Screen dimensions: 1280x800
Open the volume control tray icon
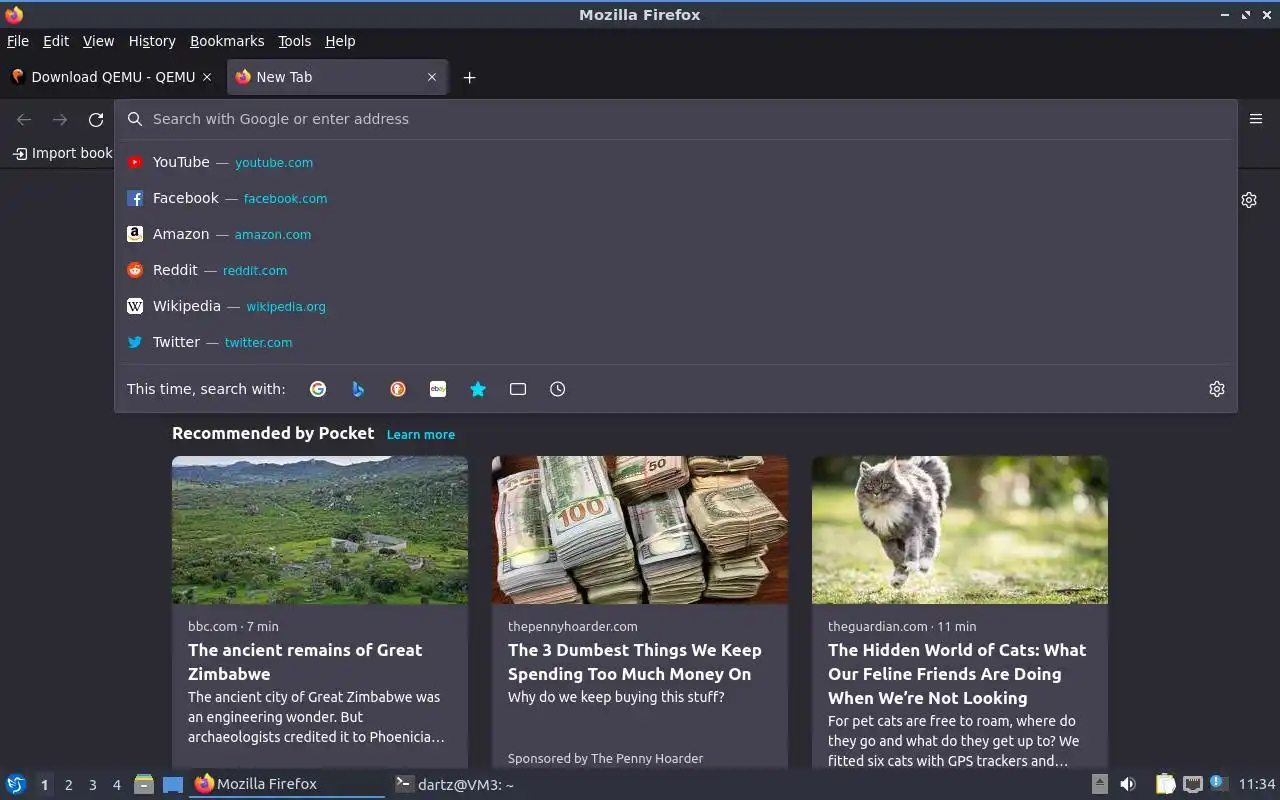(x=1128, y=784)
